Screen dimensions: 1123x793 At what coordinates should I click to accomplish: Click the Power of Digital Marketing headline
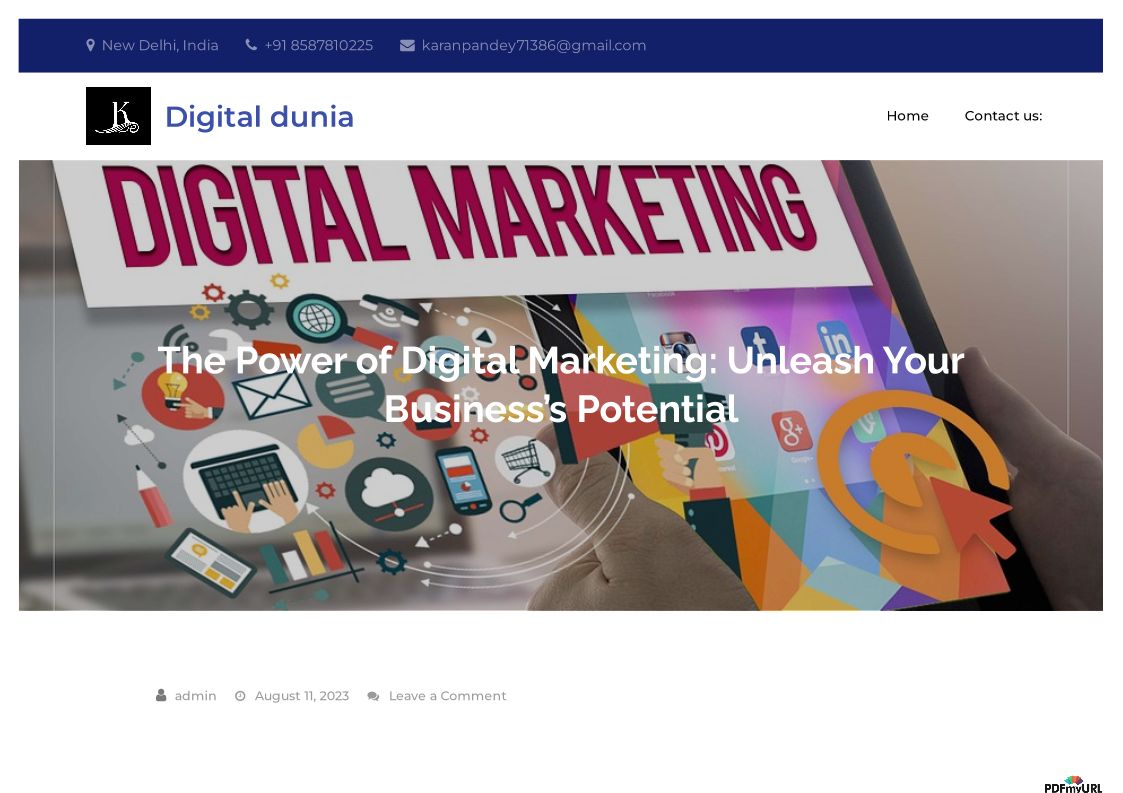point(561,384)
